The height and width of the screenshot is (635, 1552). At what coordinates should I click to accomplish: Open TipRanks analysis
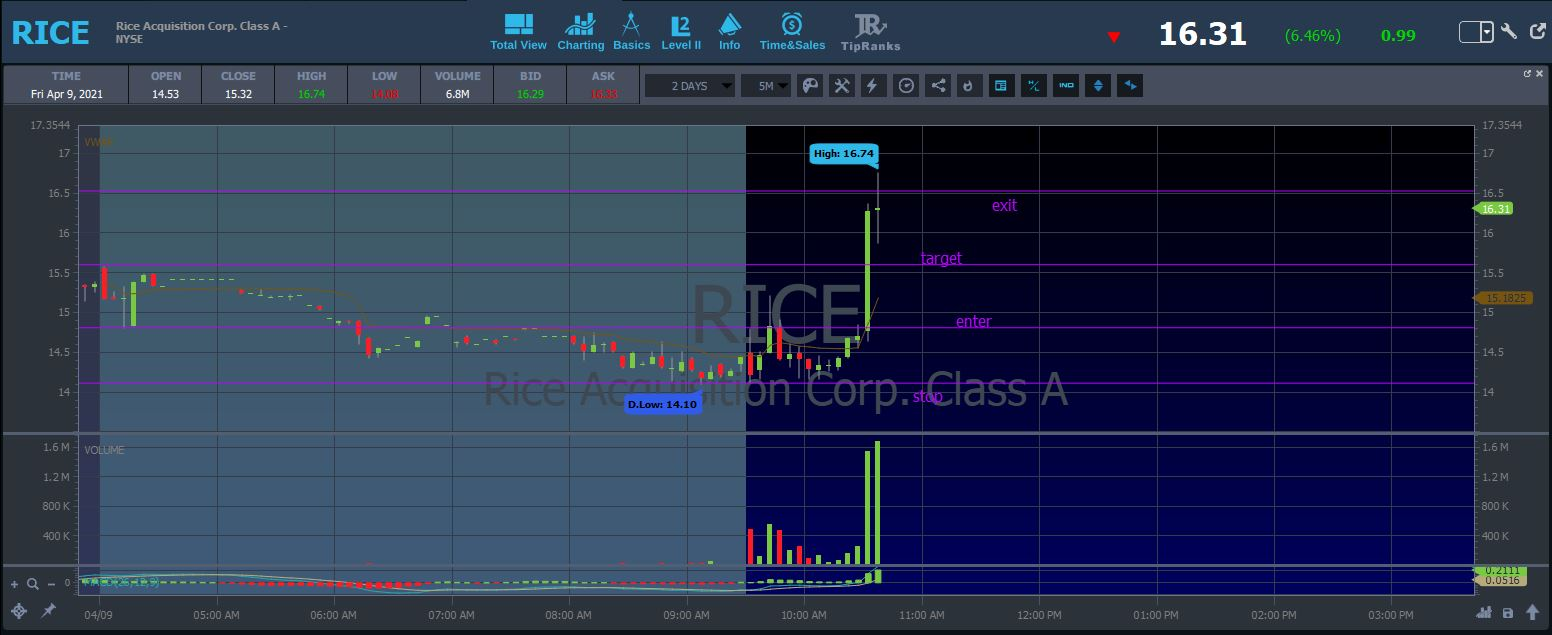[870, 32]
